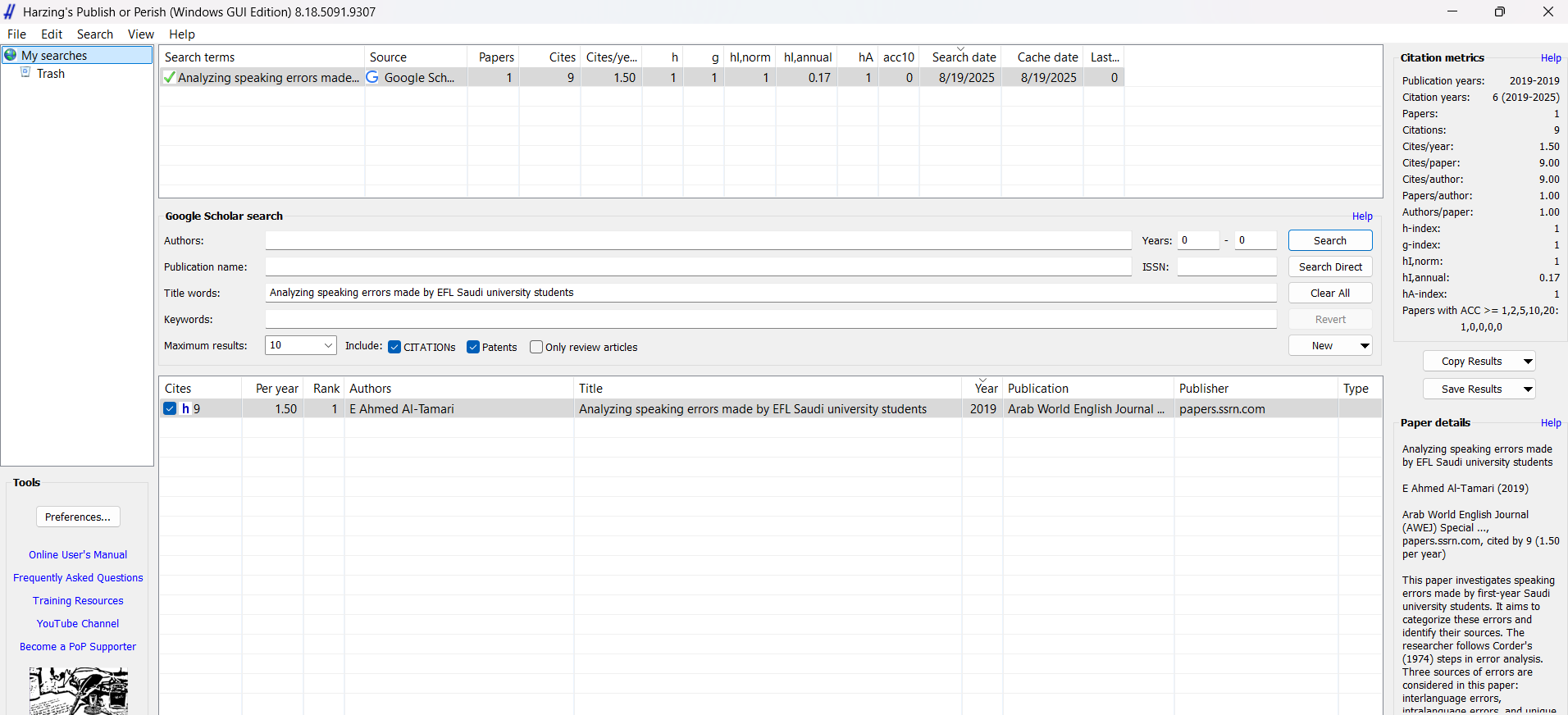Open the Help menu

click(x=182, y=34)
